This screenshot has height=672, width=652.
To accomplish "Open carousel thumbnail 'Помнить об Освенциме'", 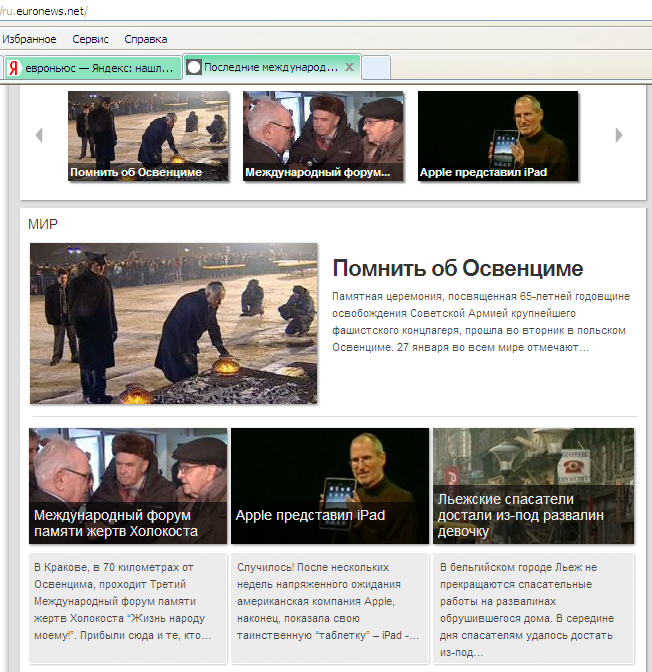I will 148,136.
